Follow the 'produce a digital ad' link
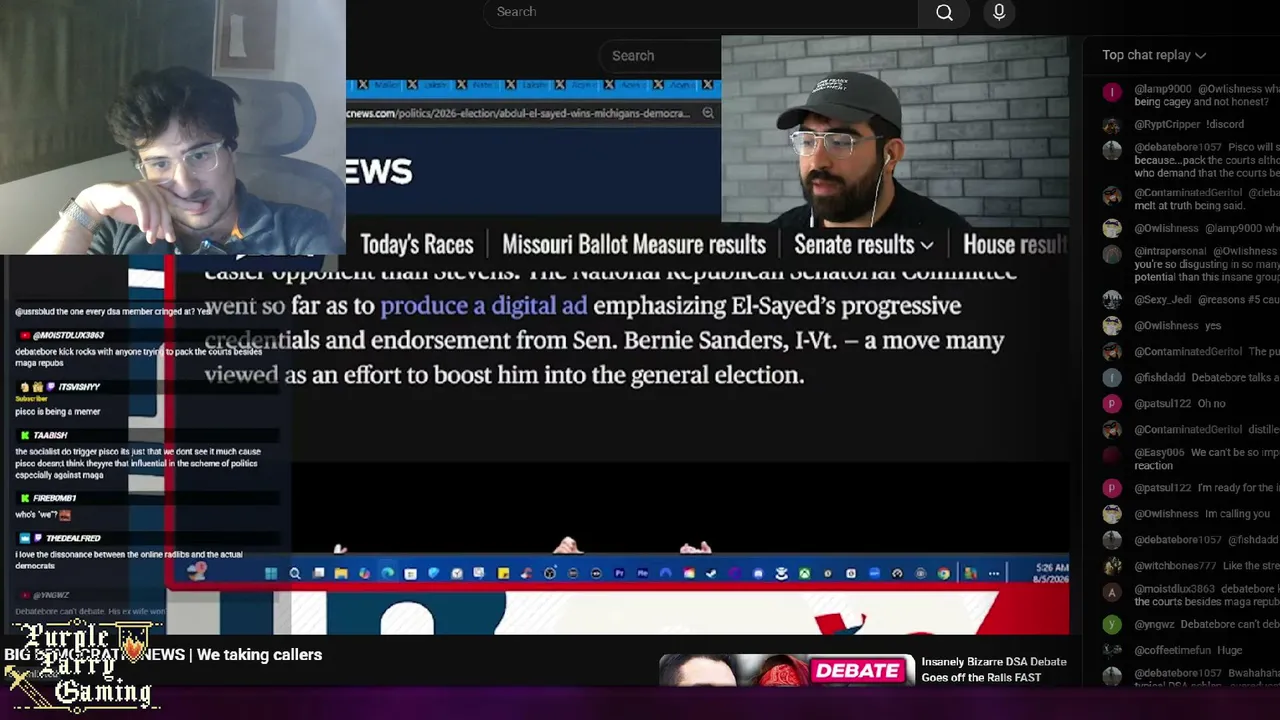The width and height of the screenshot is (1280, 720). pos(484,306)
